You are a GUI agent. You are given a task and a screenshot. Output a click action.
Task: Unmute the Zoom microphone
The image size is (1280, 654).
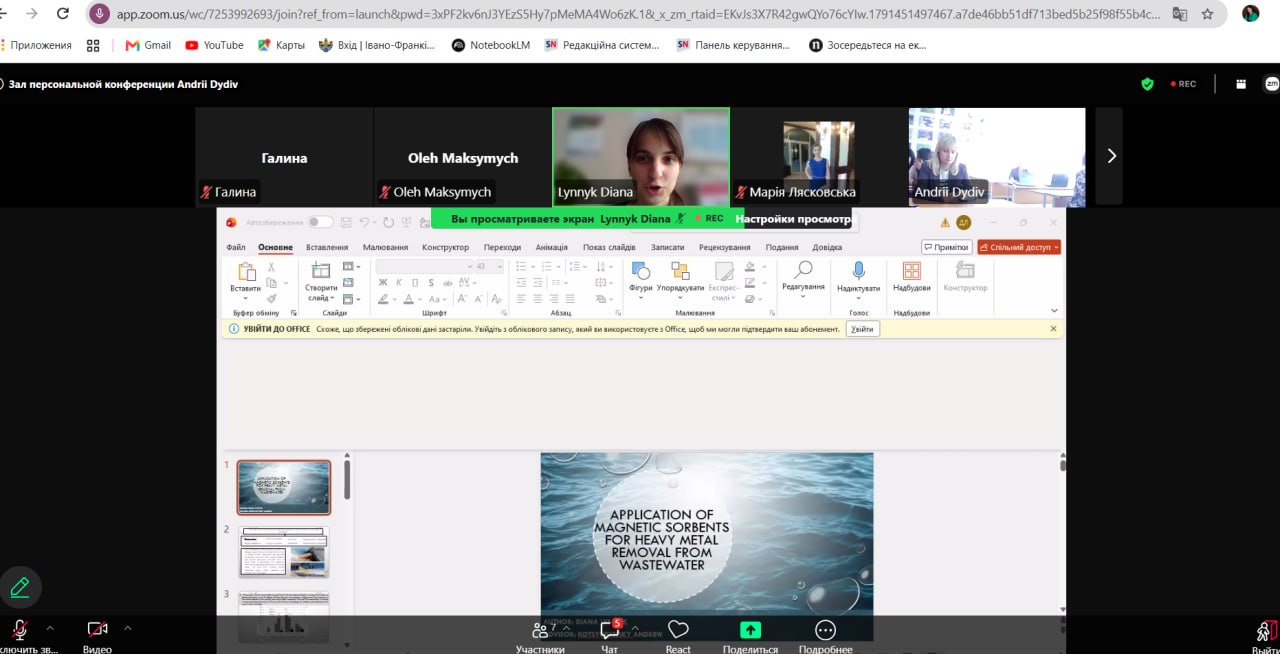point(19,629)
